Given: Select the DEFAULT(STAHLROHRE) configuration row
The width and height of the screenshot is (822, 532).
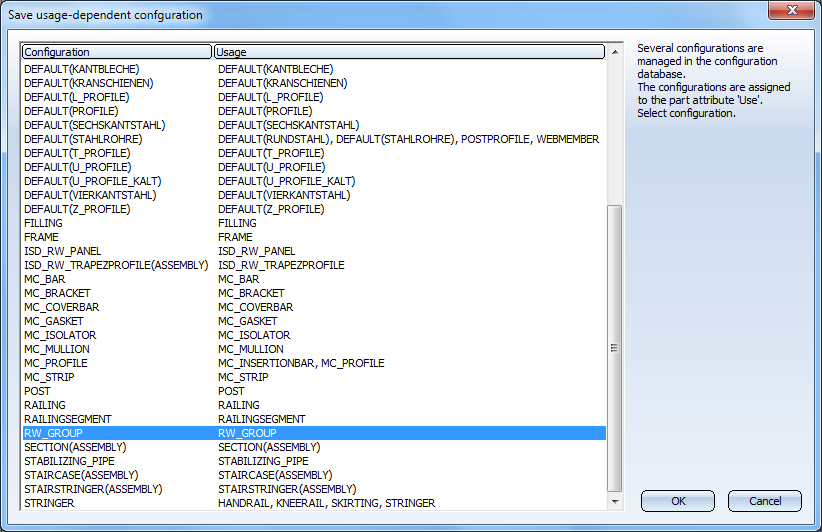Looking at the screenshot, I should tap(314, 139).
